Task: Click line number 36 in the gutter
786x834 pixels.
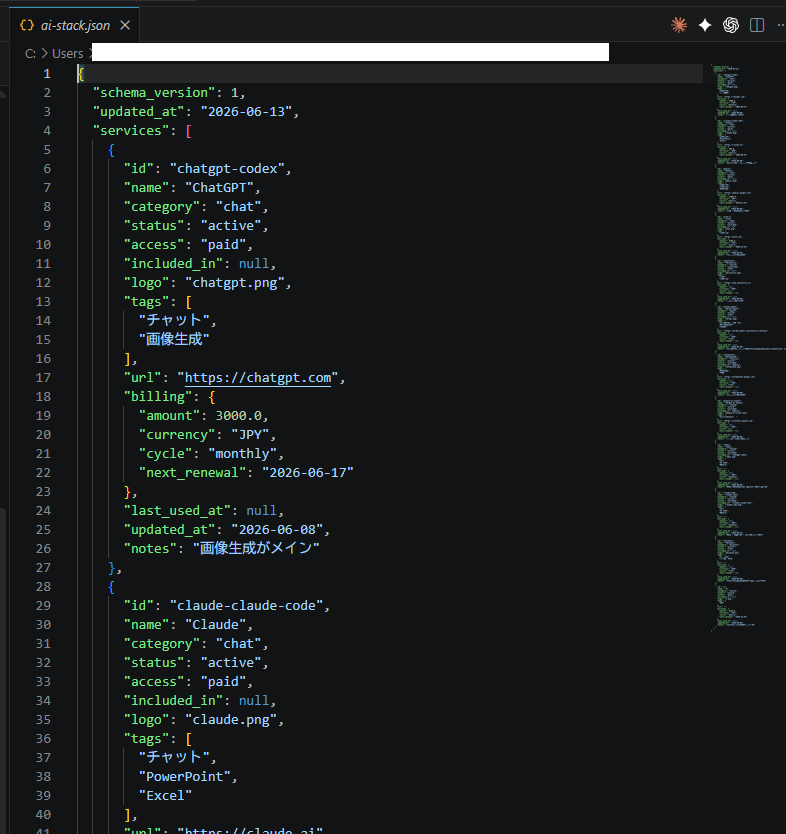Action: (43, 739)
